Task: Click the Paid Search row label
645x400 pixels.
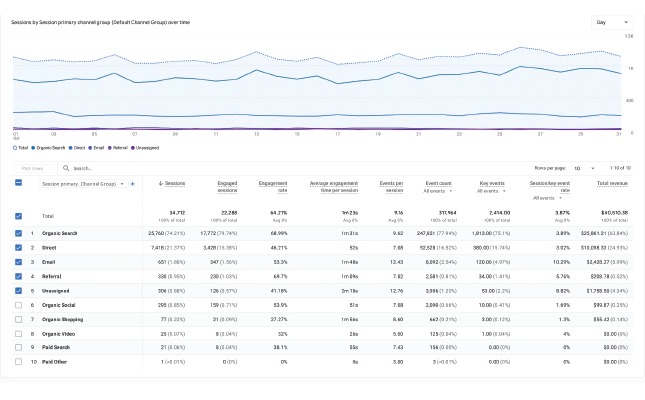Action: 56,347
